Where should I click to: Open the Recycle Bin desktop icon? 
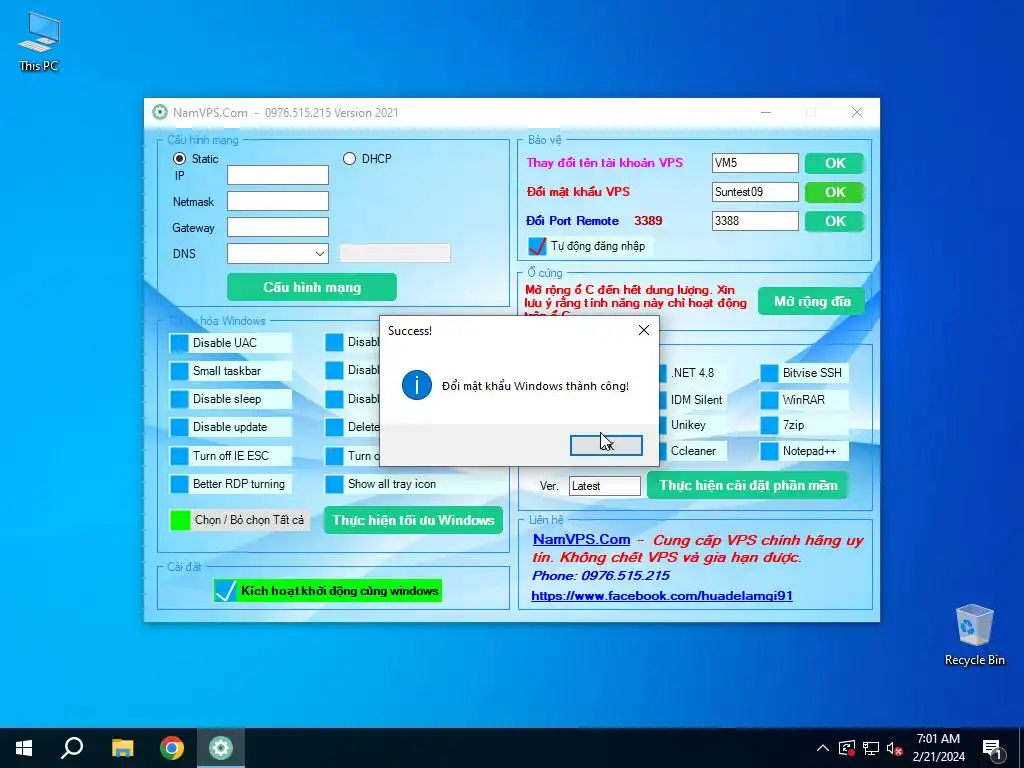974,635
